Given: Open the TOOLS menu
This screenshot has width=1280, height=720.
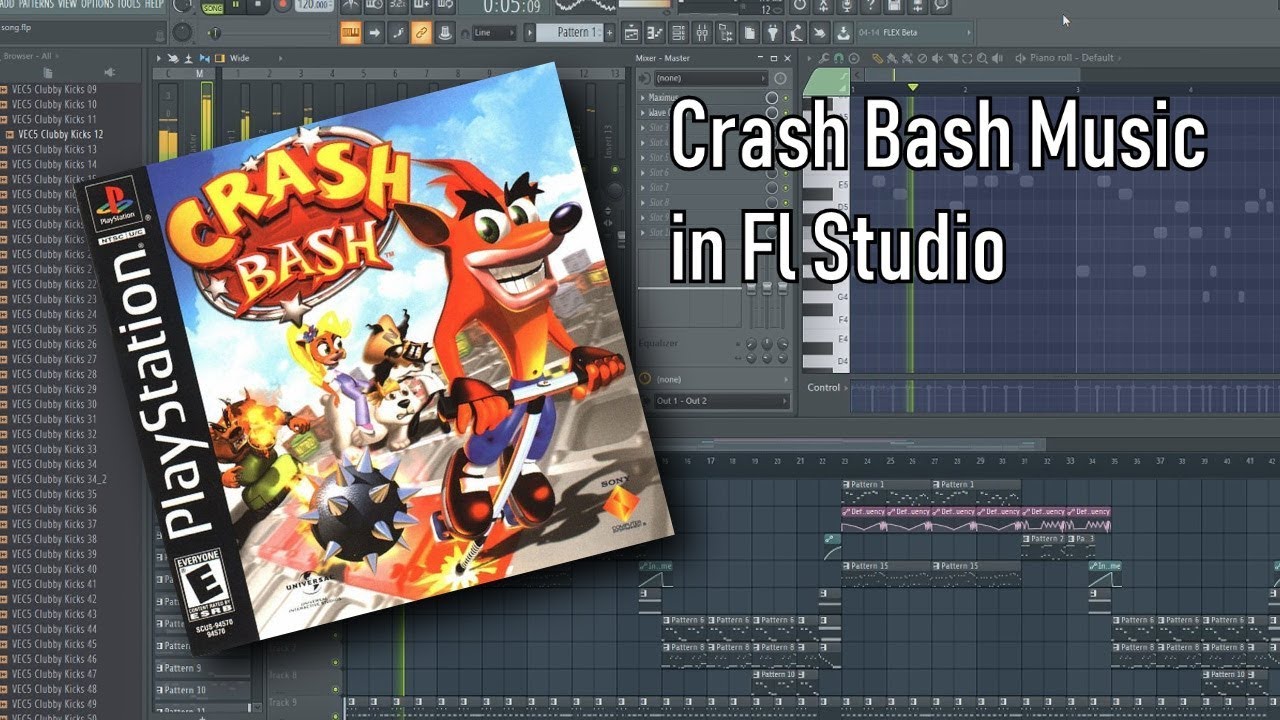Looking at the screenshot, I should (129, 4).
